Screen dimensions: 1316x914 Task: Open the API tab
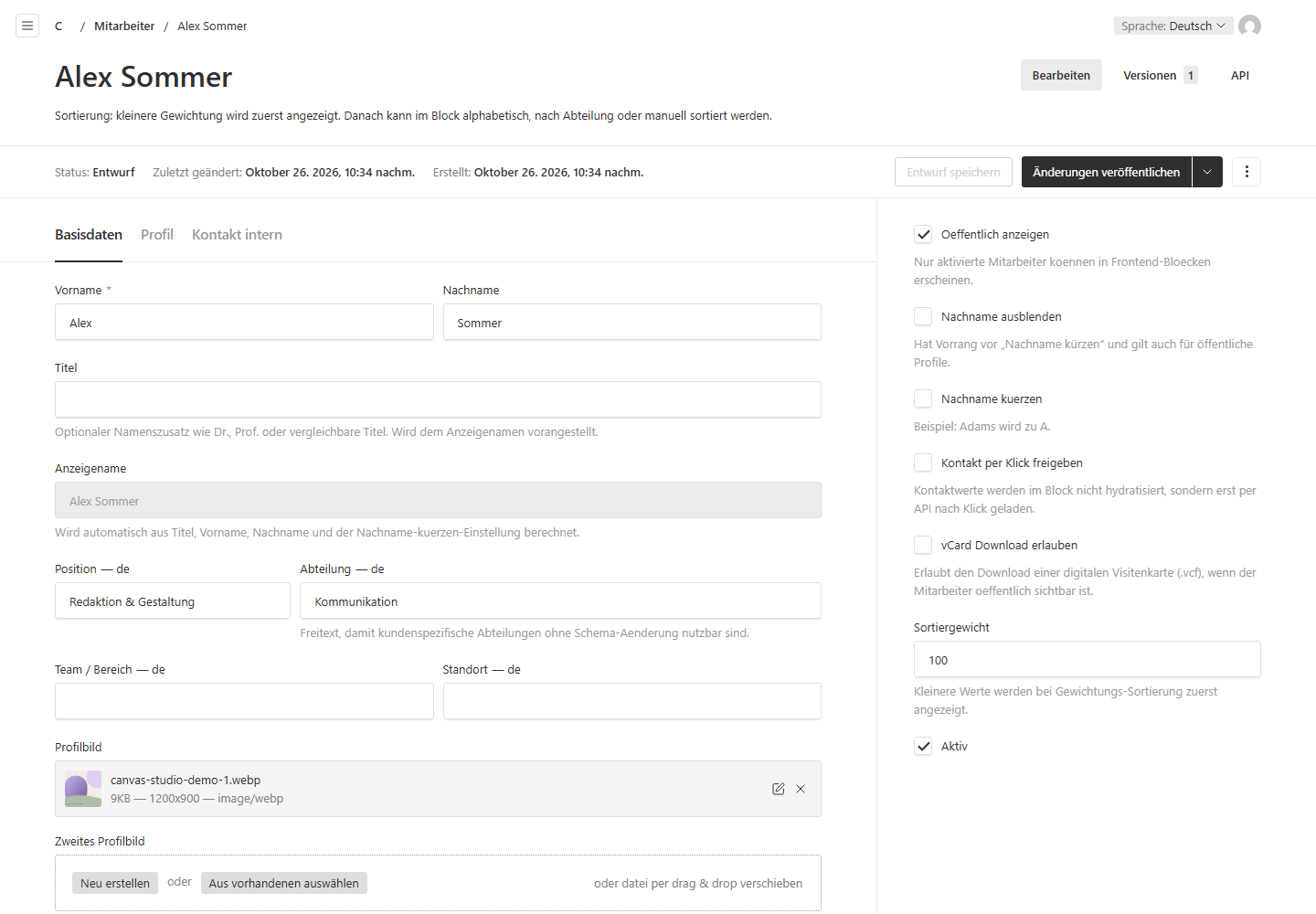[1240, 75]
